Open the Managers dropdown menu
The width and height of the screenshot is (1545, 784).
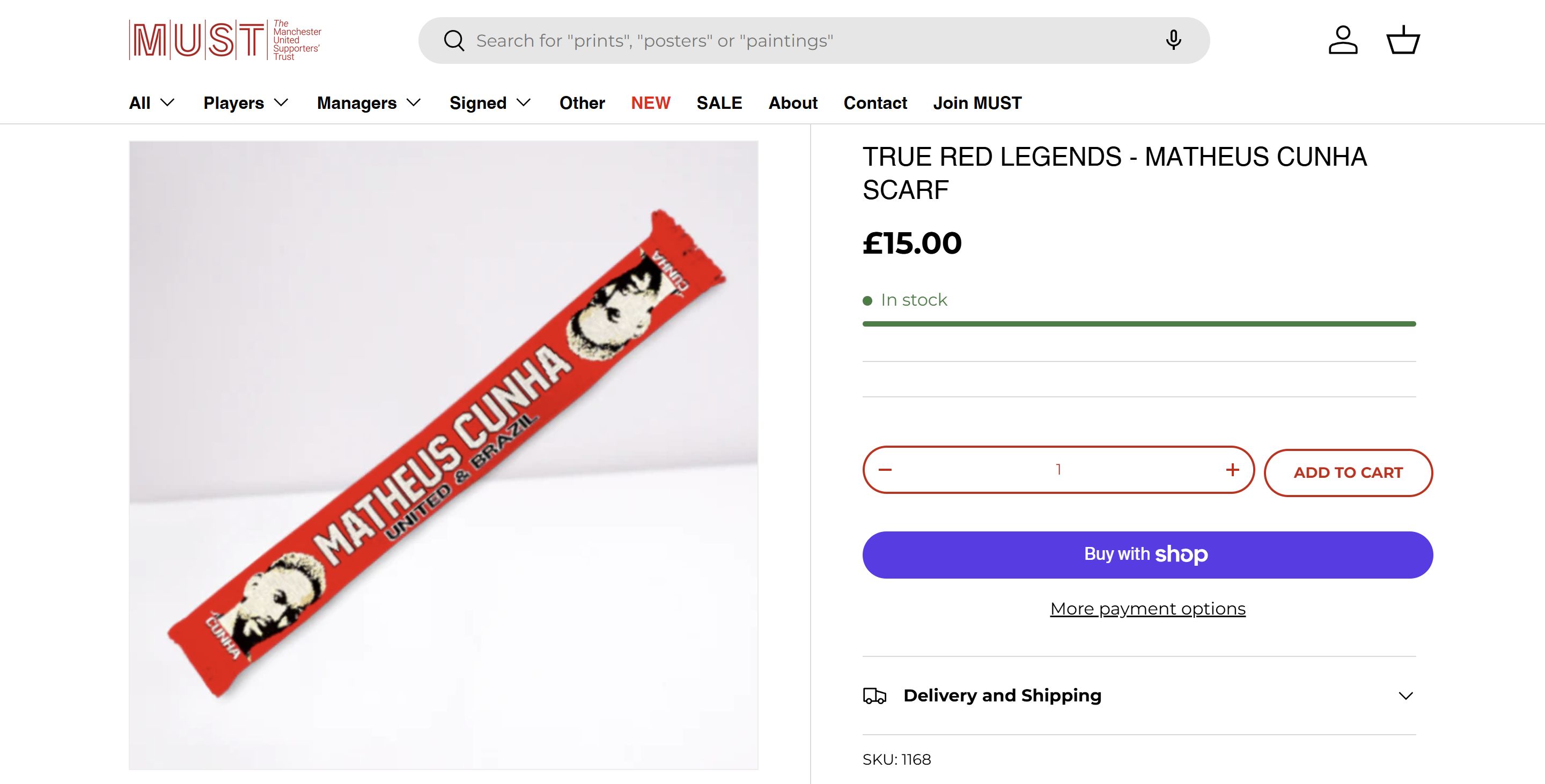[369, 103]
